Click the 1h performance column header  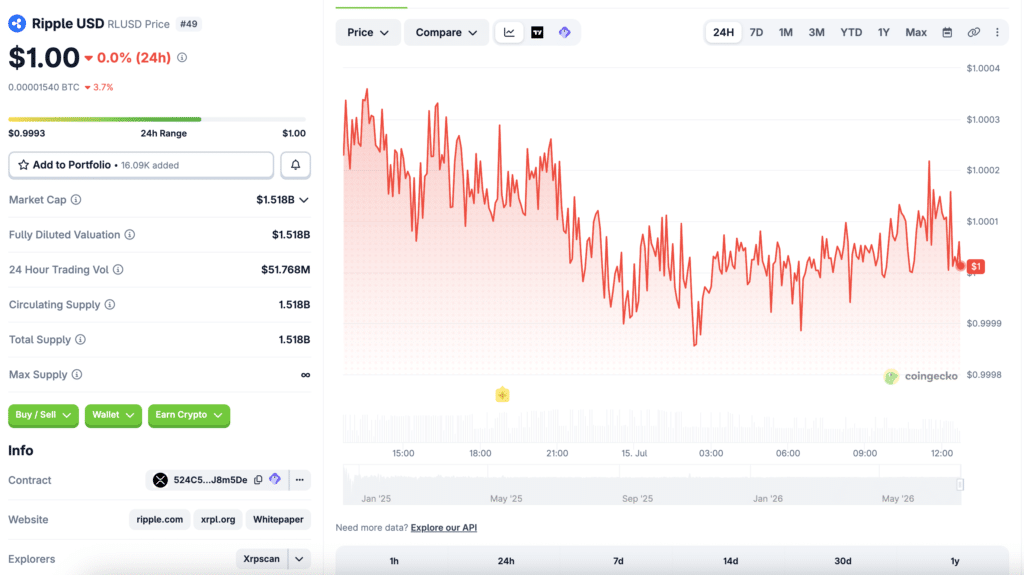394,561
